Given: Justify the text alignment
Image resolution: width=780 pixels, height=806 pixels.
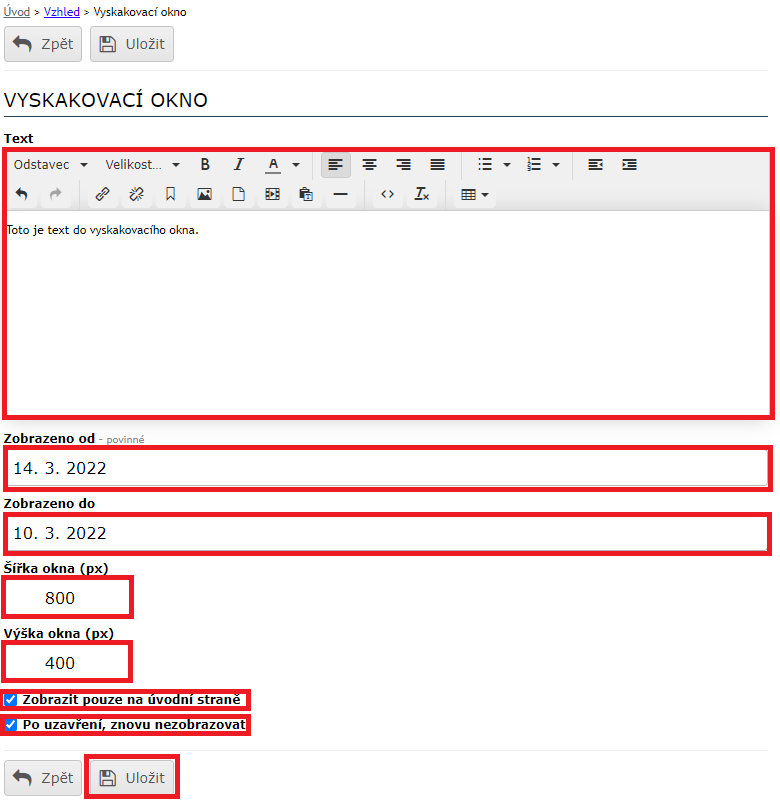Looking at the screenshot, I should pos(437,165).
